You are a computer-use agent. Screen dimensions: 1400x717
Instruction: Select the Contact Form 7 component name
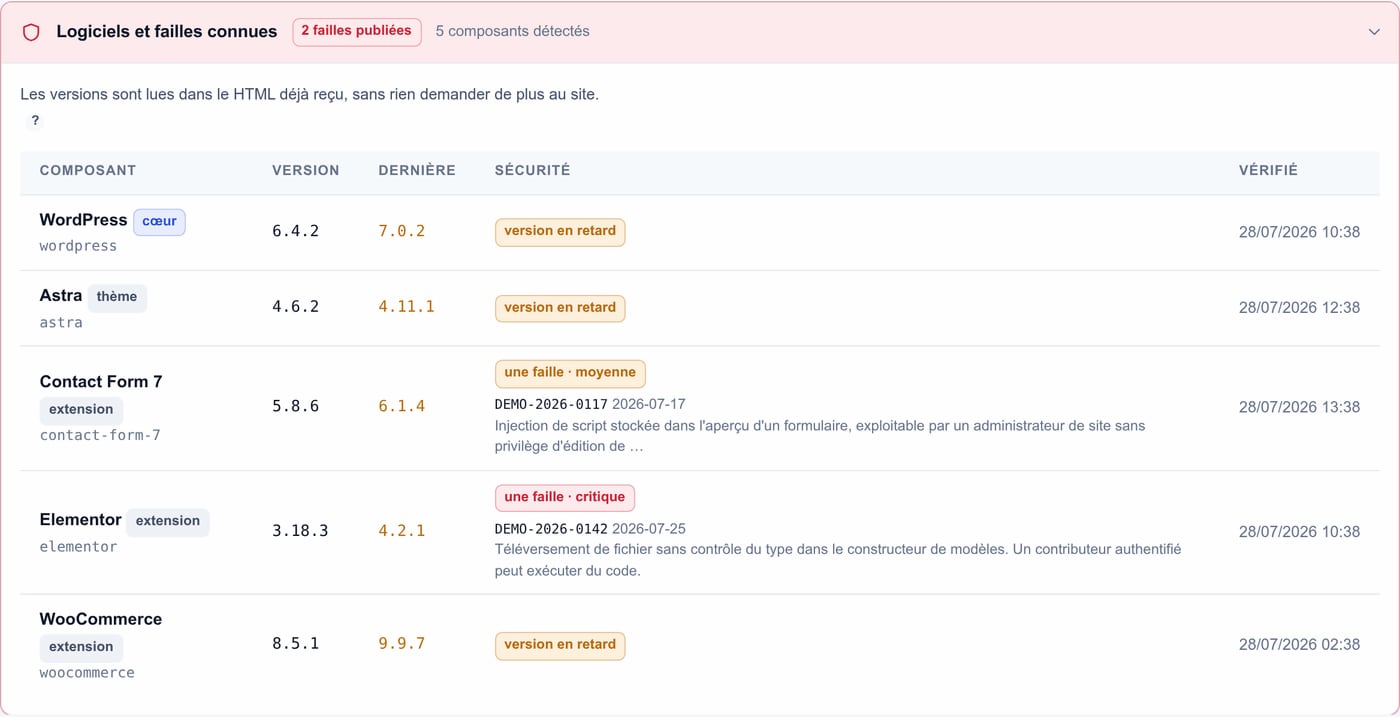pos(101,382)
